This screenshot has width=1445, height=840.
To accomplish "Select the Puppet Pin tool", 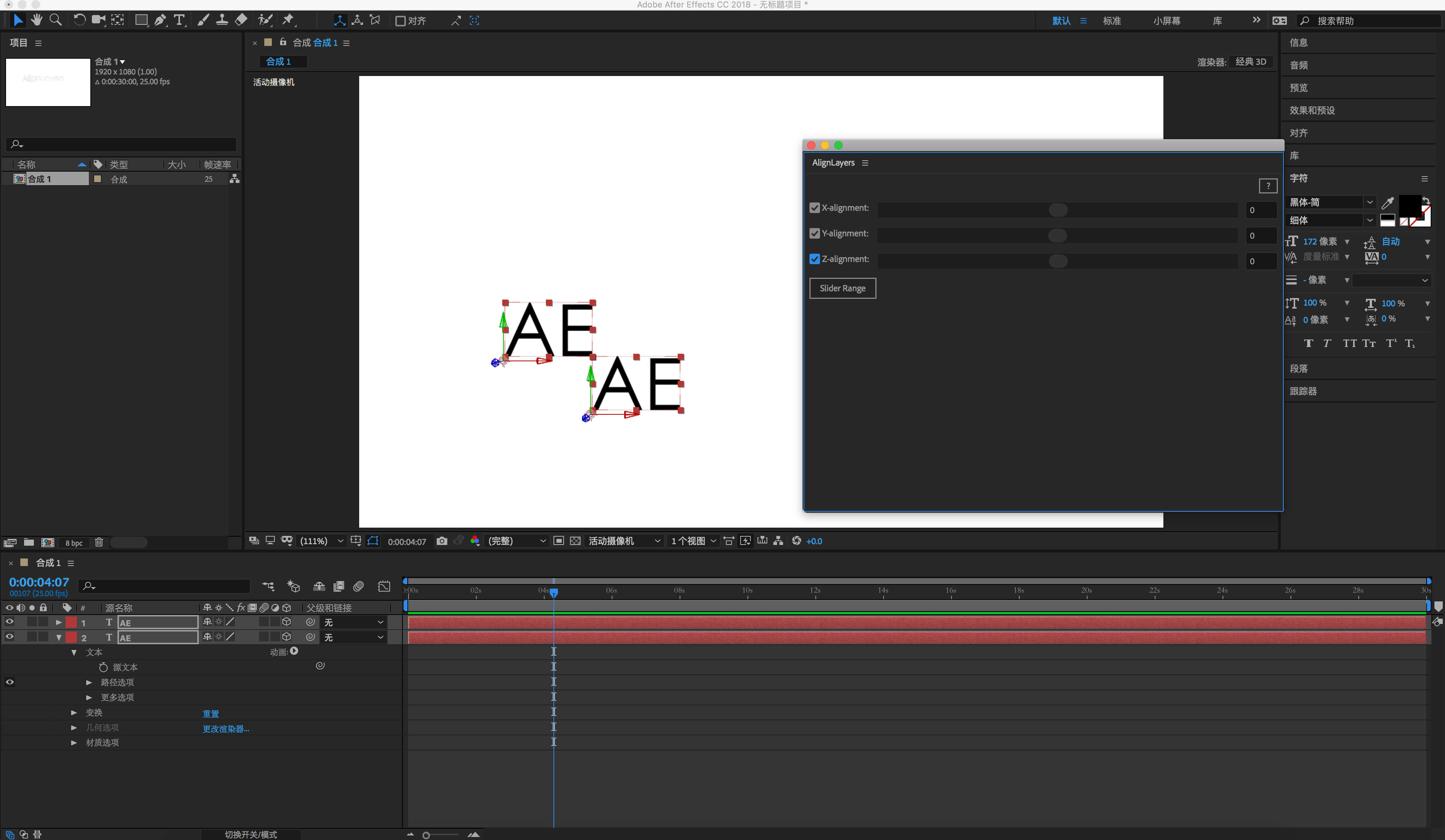I will tap(288, 20).
